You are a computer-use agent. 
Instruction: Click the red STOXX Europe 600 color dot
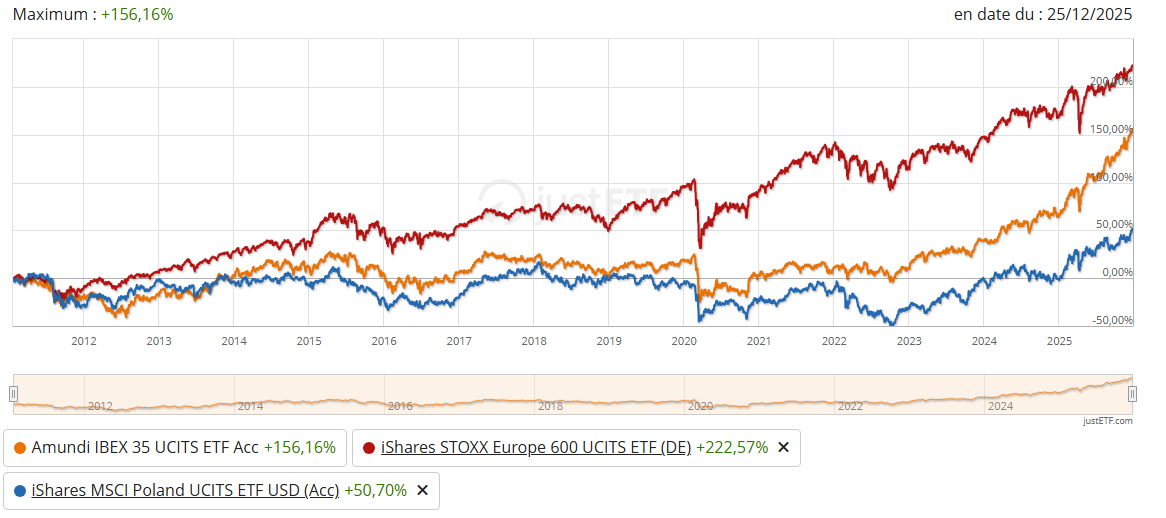click(368, 448)
